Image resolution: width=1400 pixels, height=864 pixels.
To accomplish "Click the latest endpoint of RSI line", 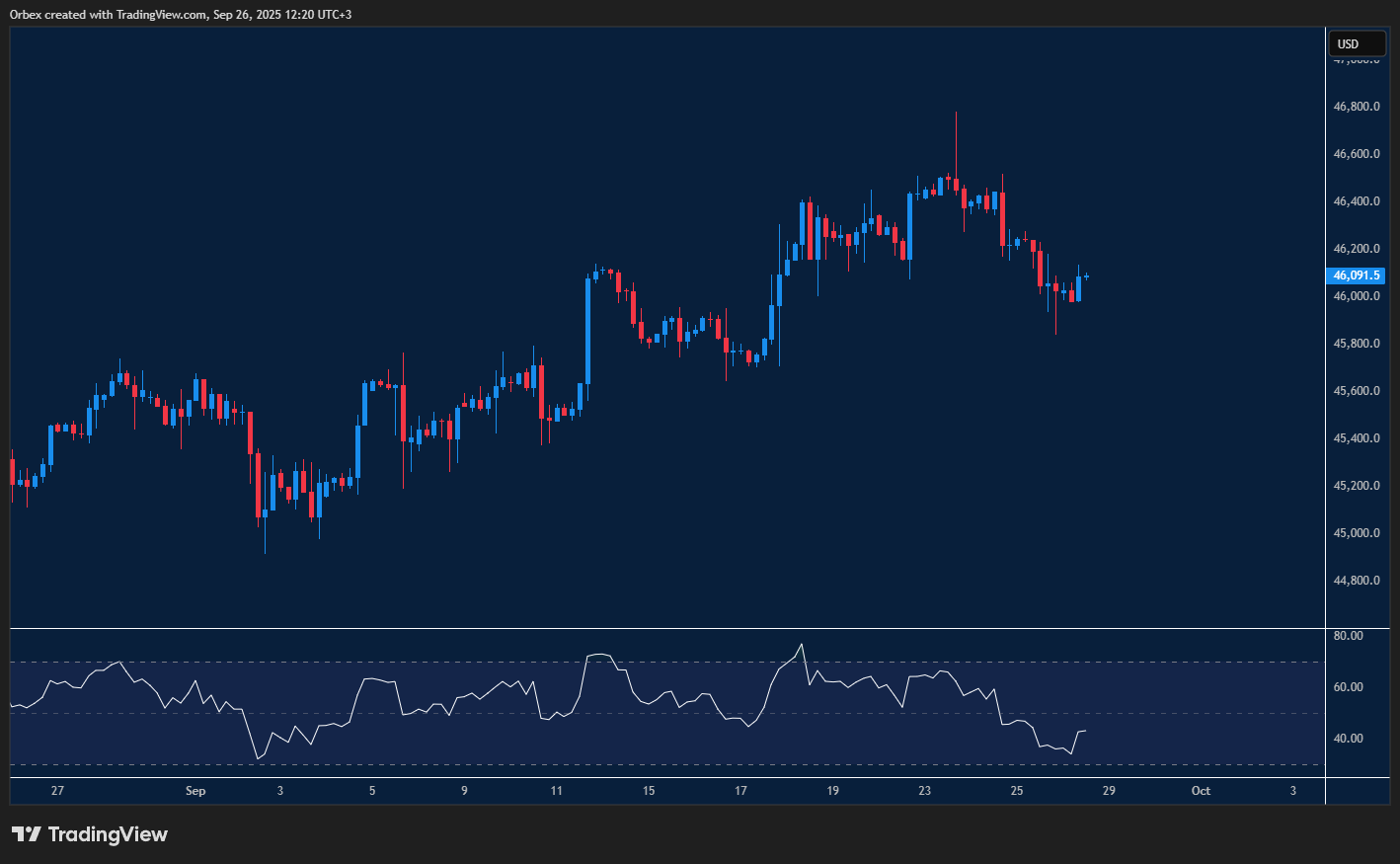I will coord(1086,731).
